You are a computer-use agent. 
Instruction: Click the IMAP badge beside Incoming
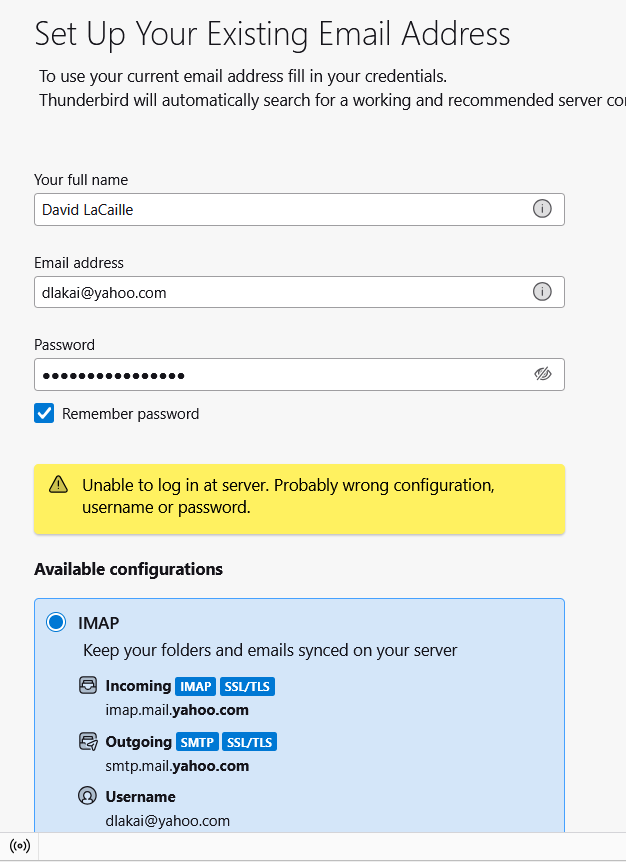click(195, 686)
